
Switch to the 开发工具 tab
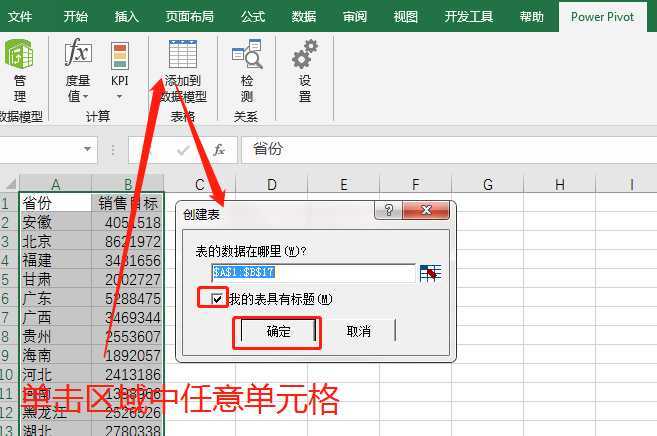[468, 16]
